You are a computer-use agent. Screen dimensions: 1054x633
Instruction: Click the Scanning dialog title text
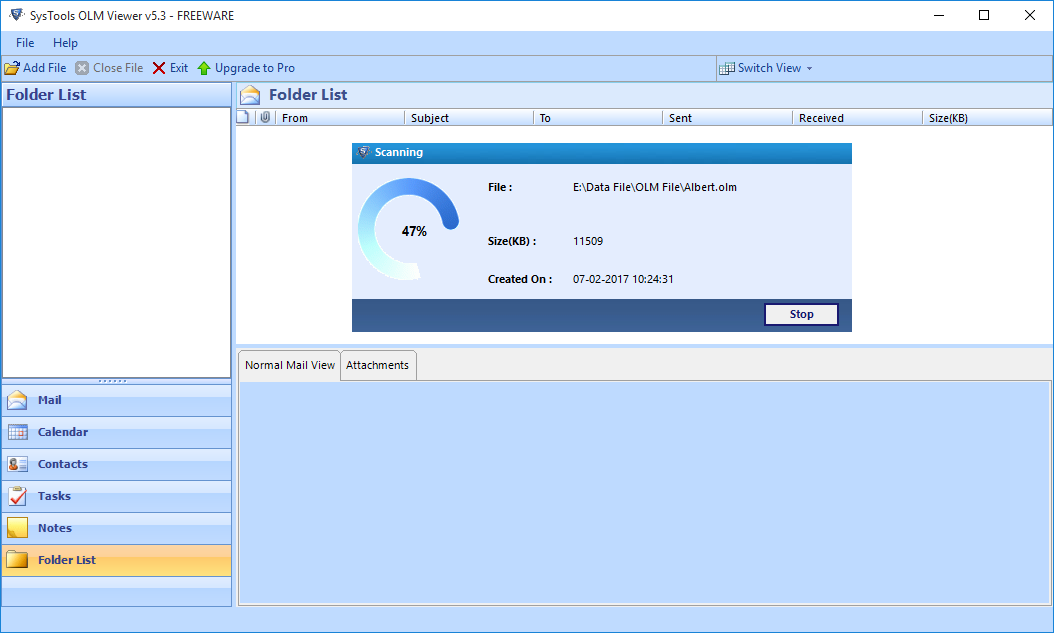point(399,153)
